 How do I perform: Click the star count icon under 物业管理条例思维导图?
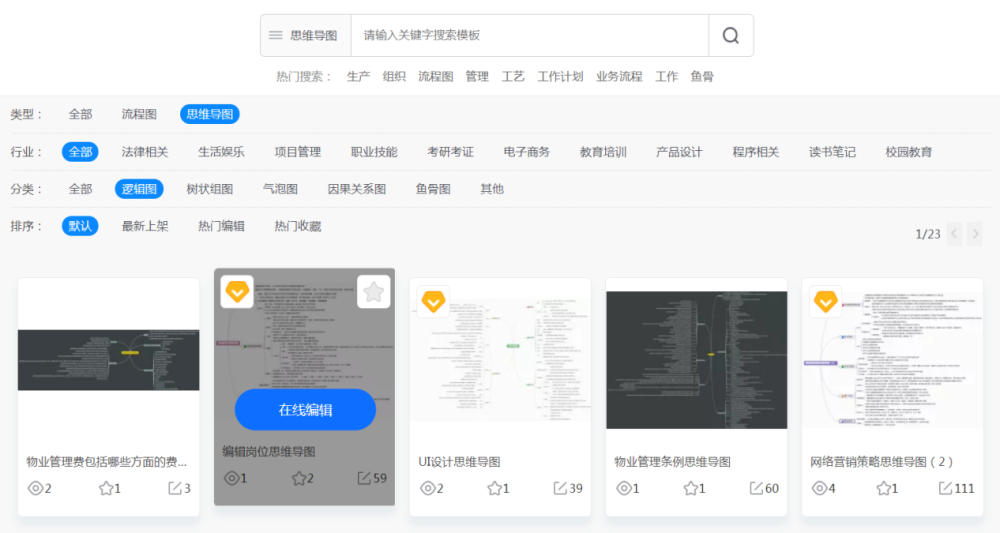[691, 488]
